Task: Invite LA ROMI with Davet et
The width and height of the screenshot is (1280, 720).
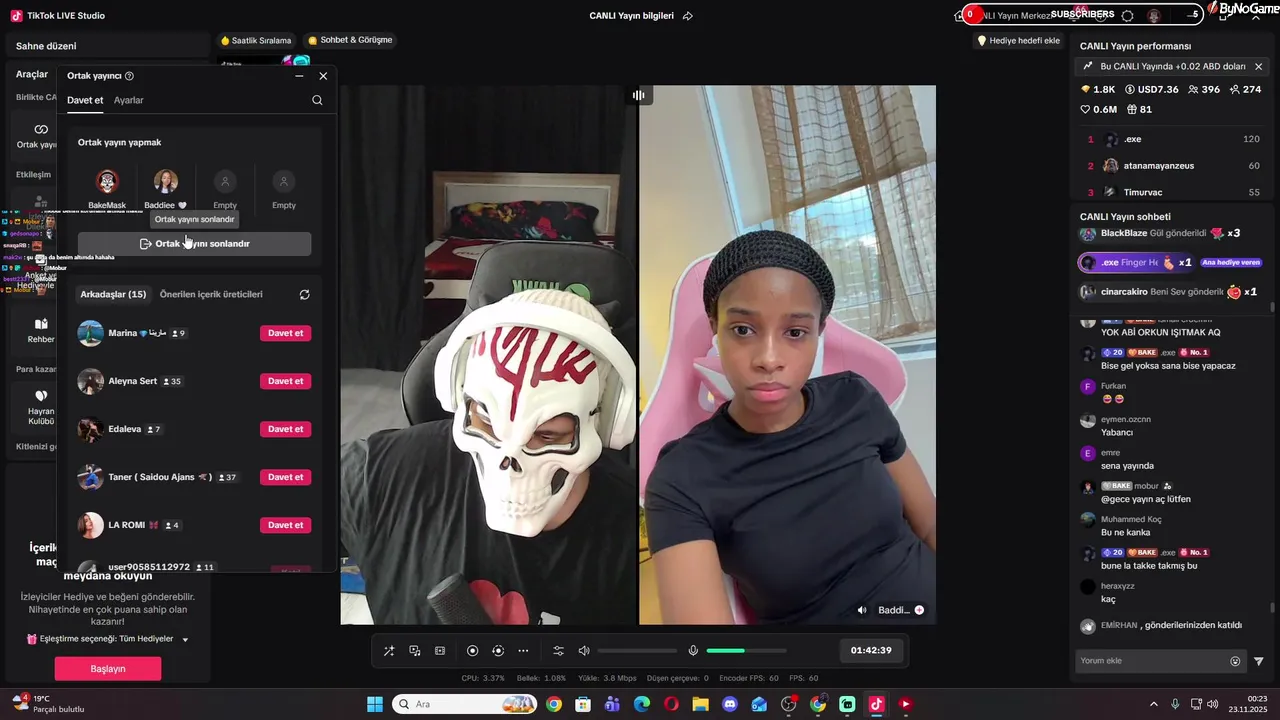Action: pyautogui.click(x=285, y=525)
